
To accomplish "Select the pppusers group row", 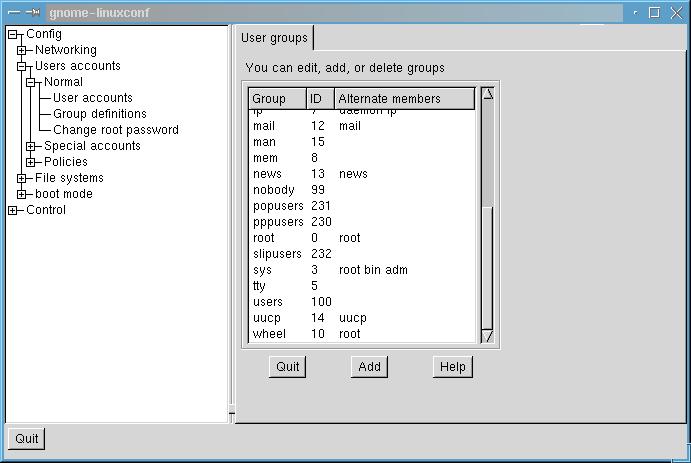I will tap(362, 222).
